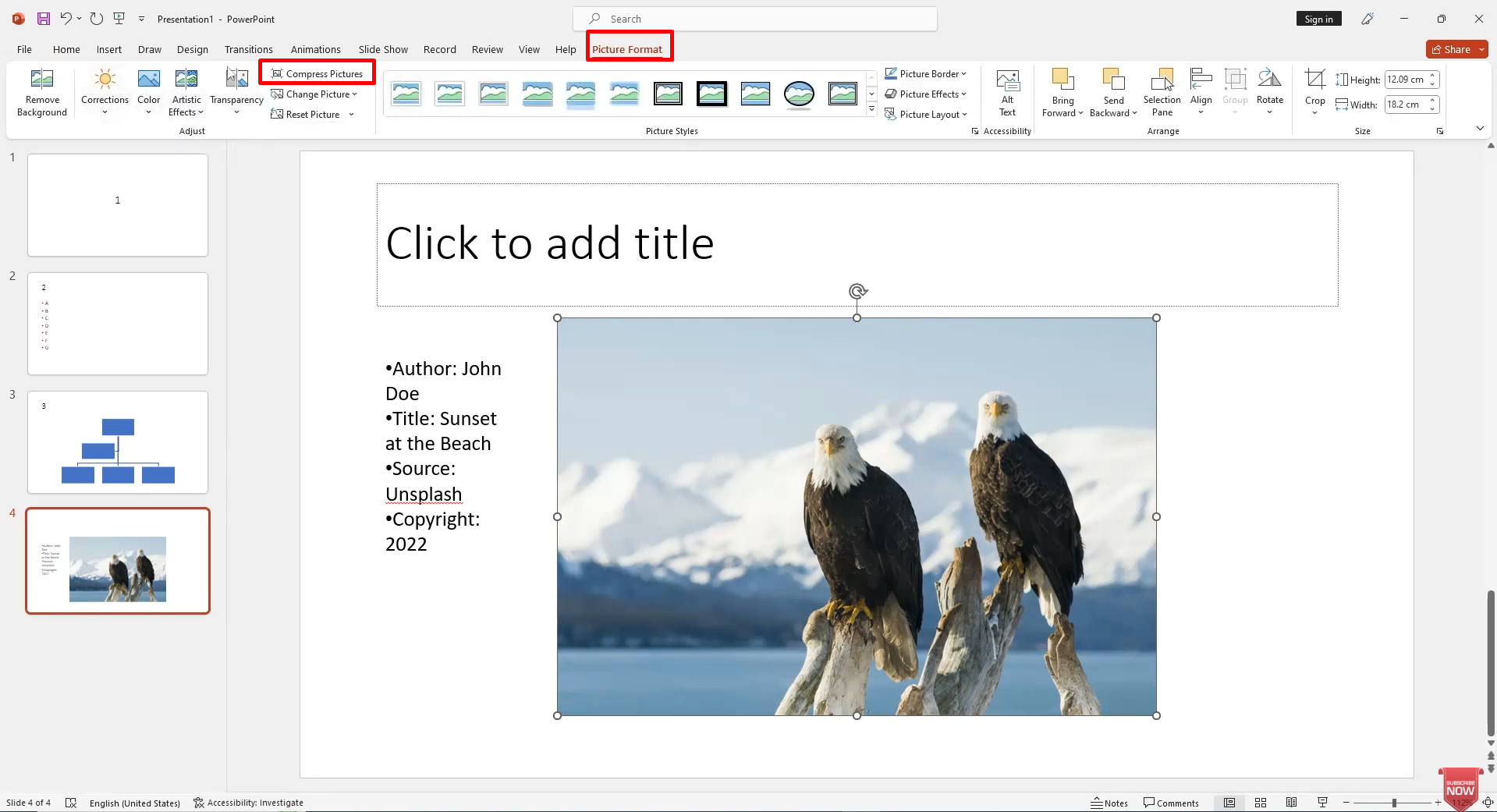Switch to the Picture Format tab
The width and height of the screenshot is (1497, 812).
coord(629,48)
